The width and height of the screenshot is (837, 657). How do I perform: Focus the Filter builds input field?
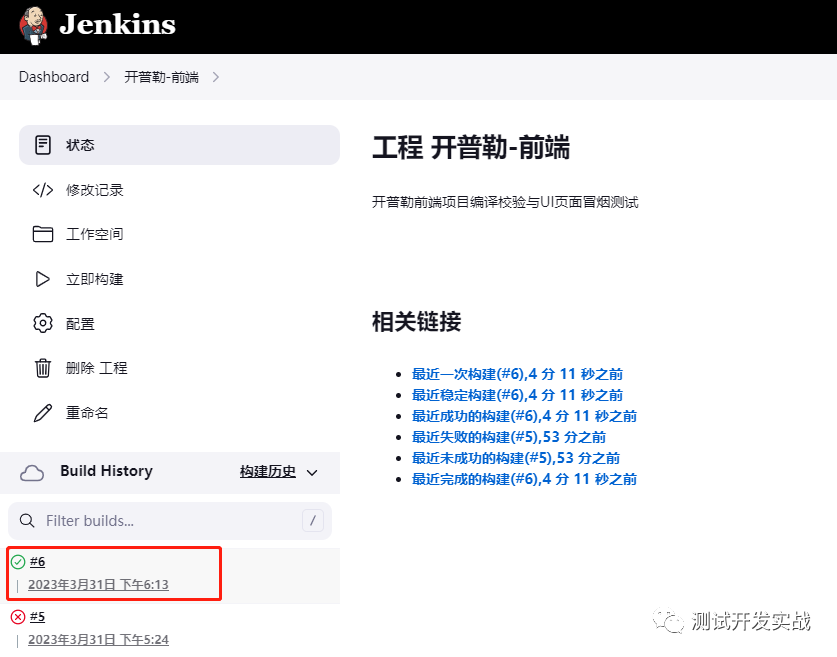pos(170,521)
